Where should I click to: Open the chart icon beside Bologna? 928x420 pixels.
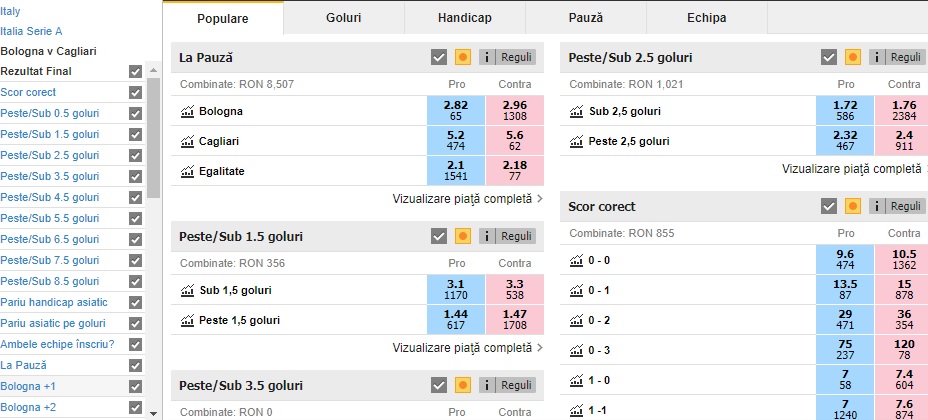[x=187, y=111]
